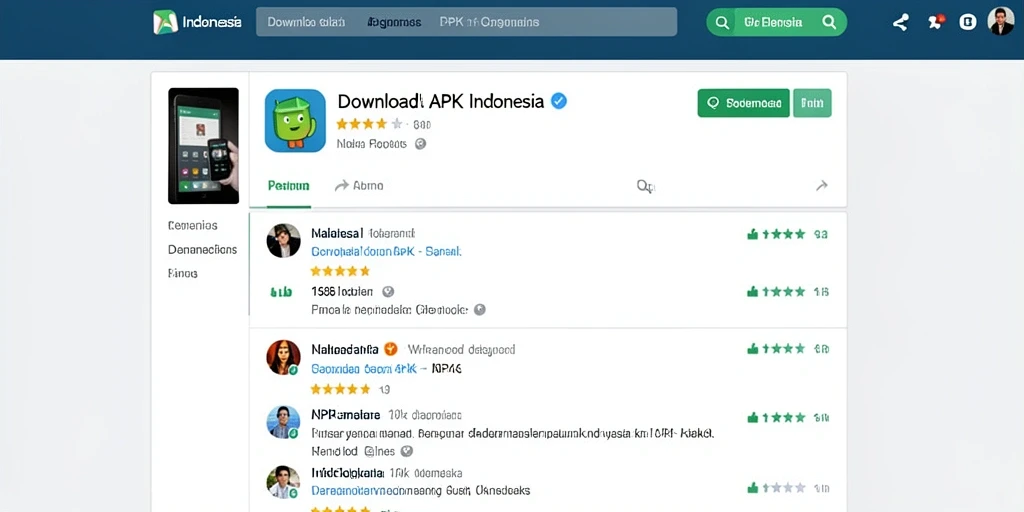Screen dimensions: 1024x512
Task: Open the share icon in header
Action: pyautogui.click(x=901, y=23)
